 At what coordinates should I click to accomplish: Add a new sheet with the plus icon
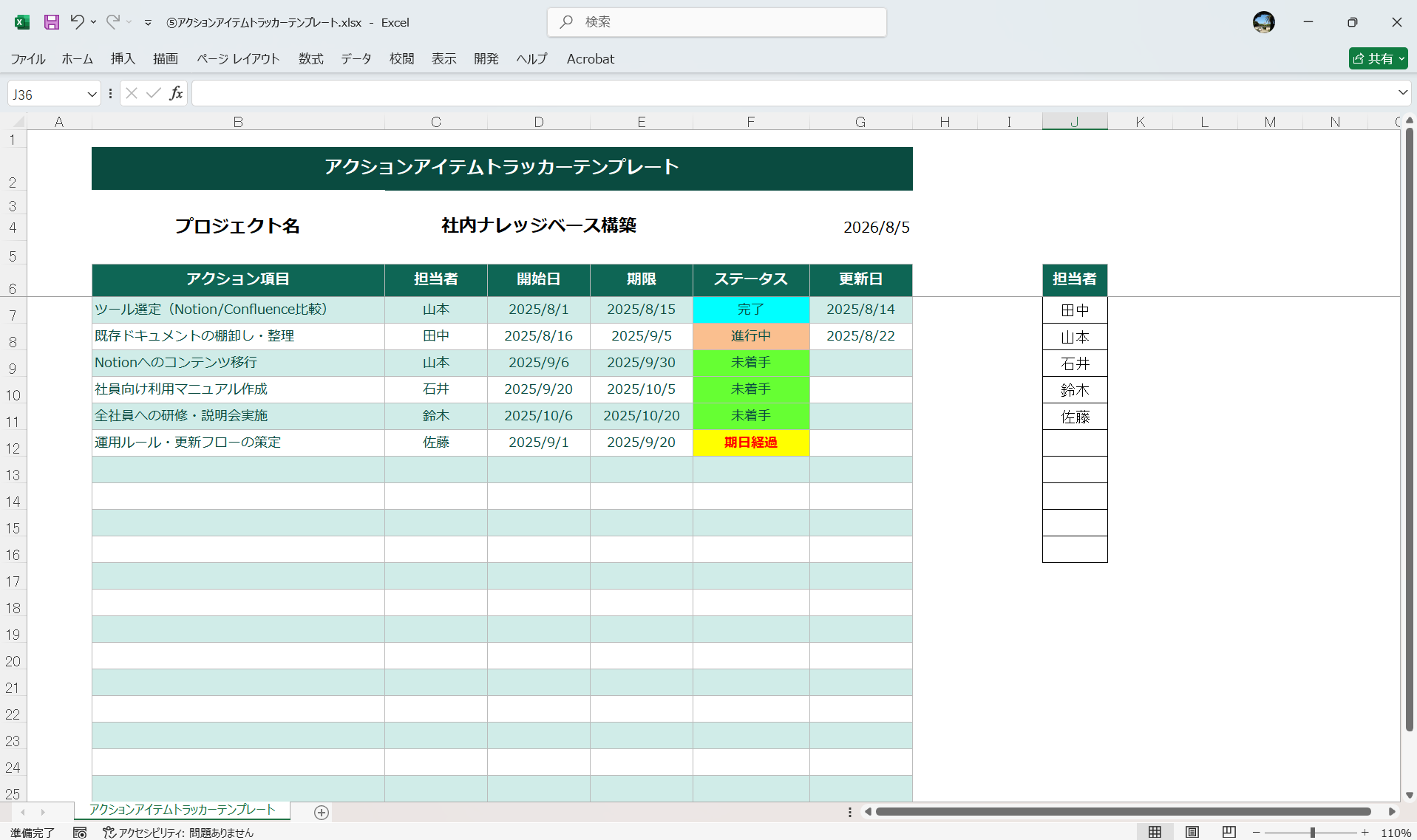(x=321, y=812)
